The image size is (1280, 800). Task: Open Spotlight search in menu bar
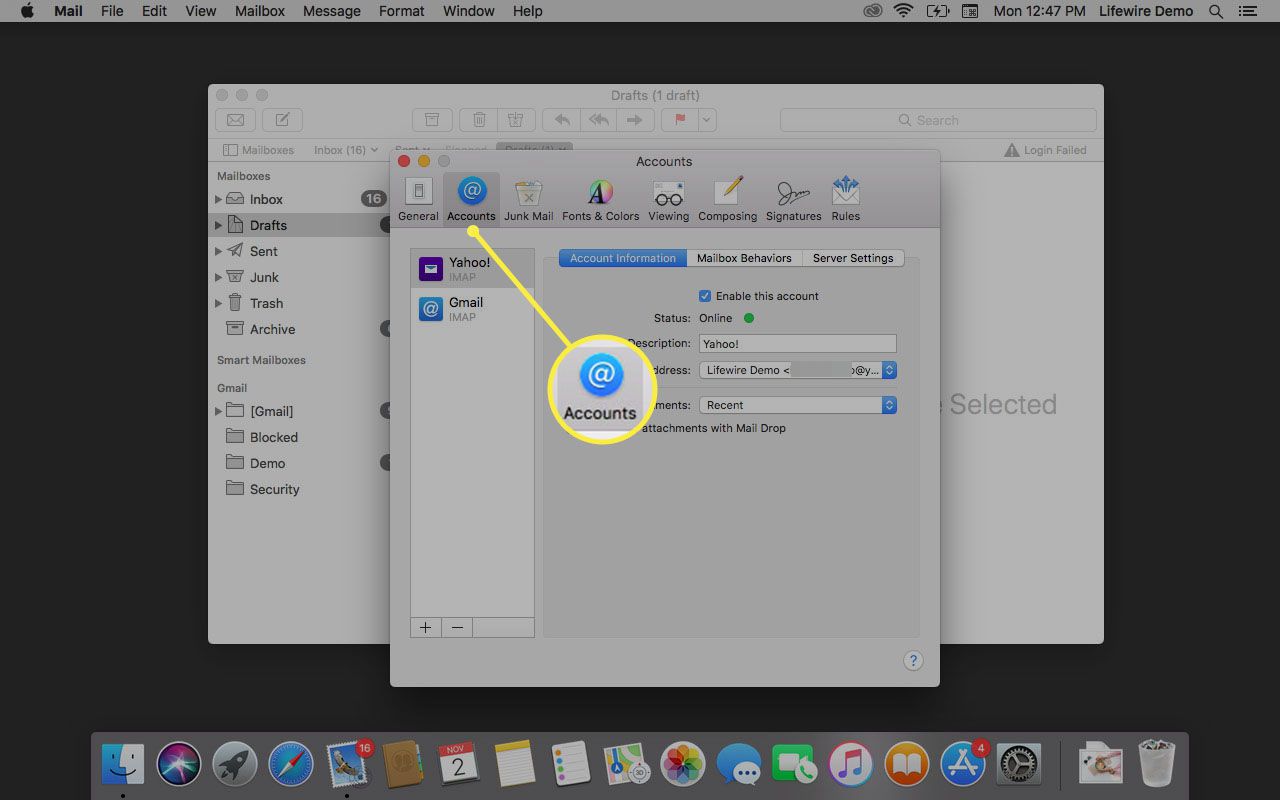(1216, 11)
